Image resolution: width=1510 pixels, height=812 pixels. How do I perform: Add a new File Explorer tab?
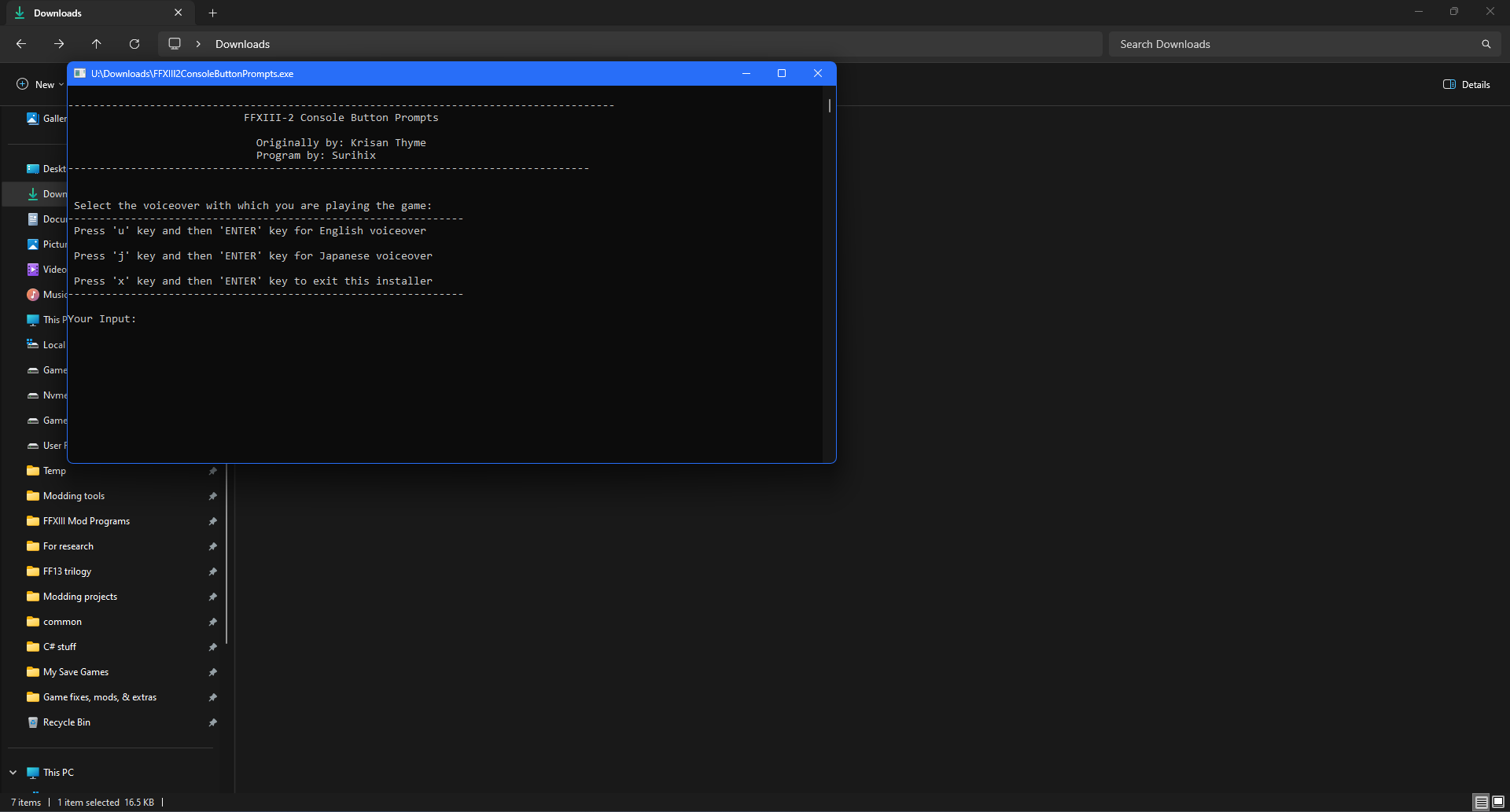click(x=212, y=13)
